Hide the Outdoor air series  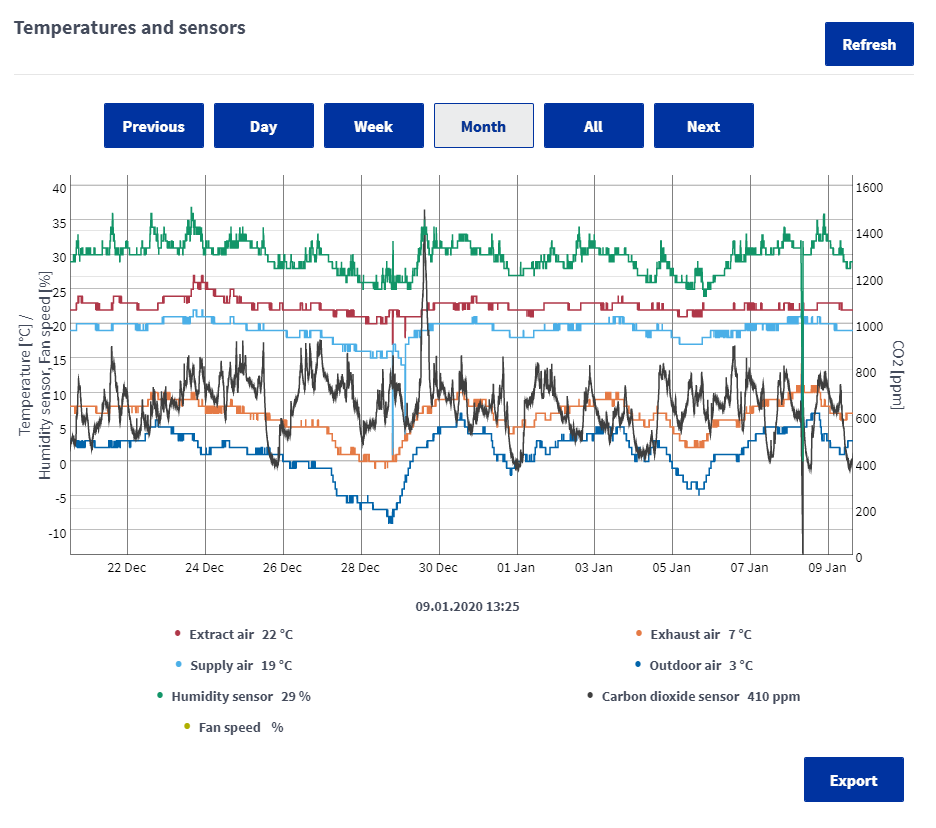(x=685, y=665)
